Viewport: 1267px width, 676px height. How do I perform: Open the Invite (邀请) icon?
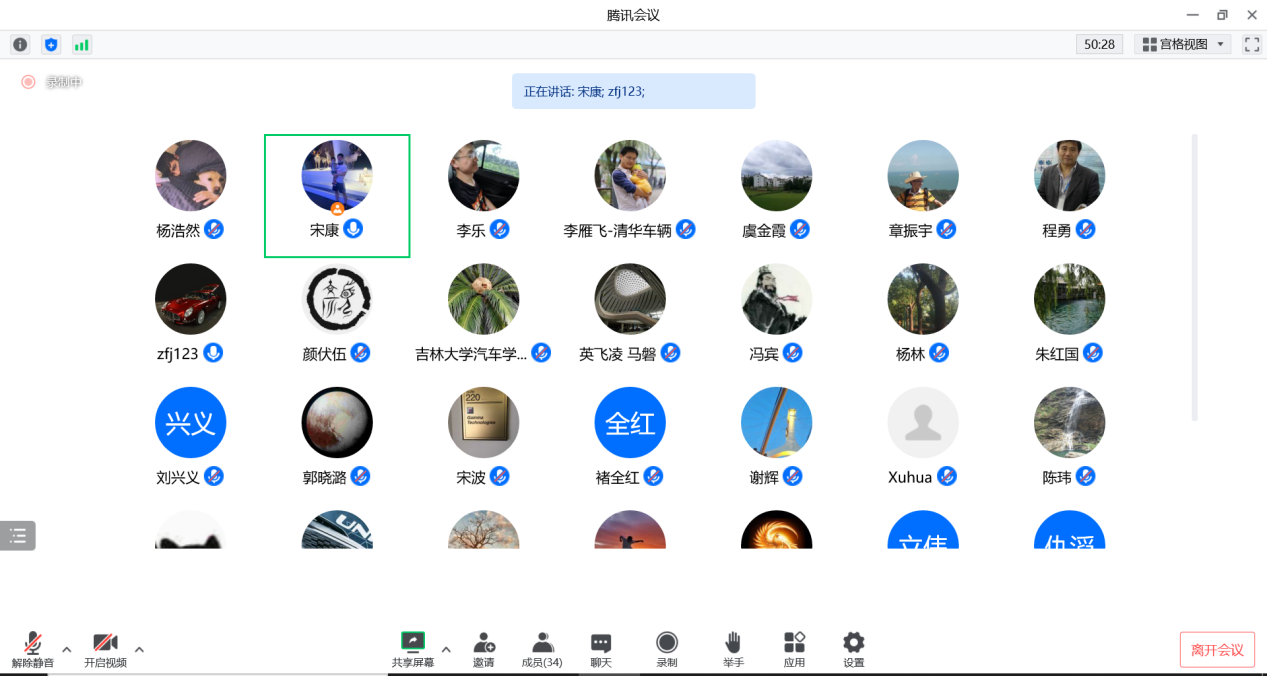pyautogui.click(x=484, y=649)
